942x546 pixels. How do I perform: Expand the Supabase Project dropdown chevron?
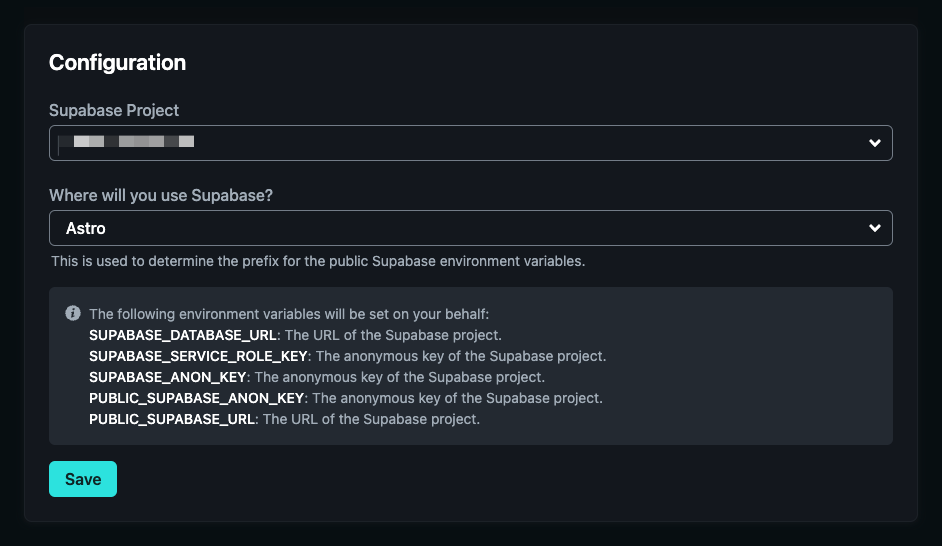pos(875,143)
